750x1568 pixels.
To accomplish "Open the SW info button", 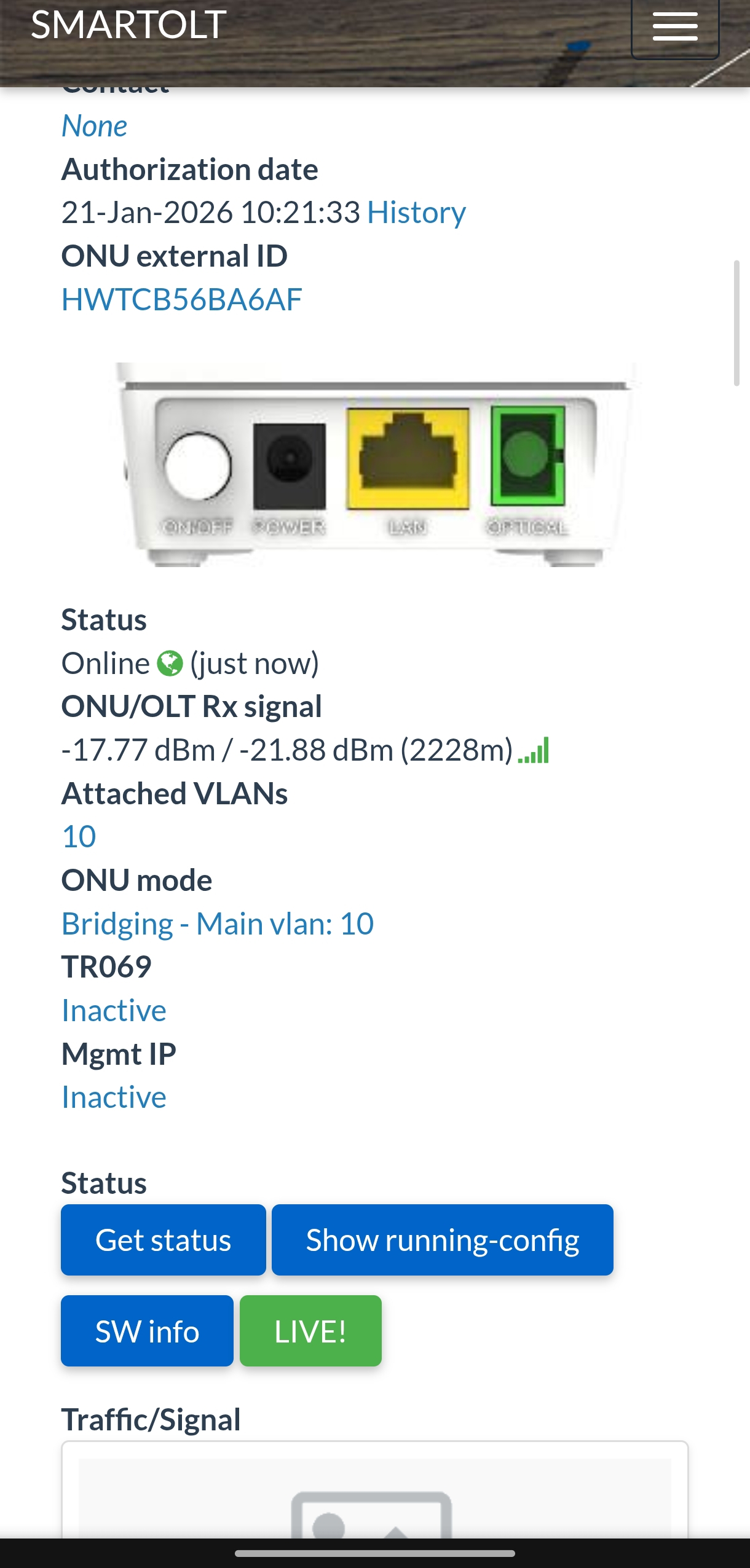I will click(x=147, y=1331).
